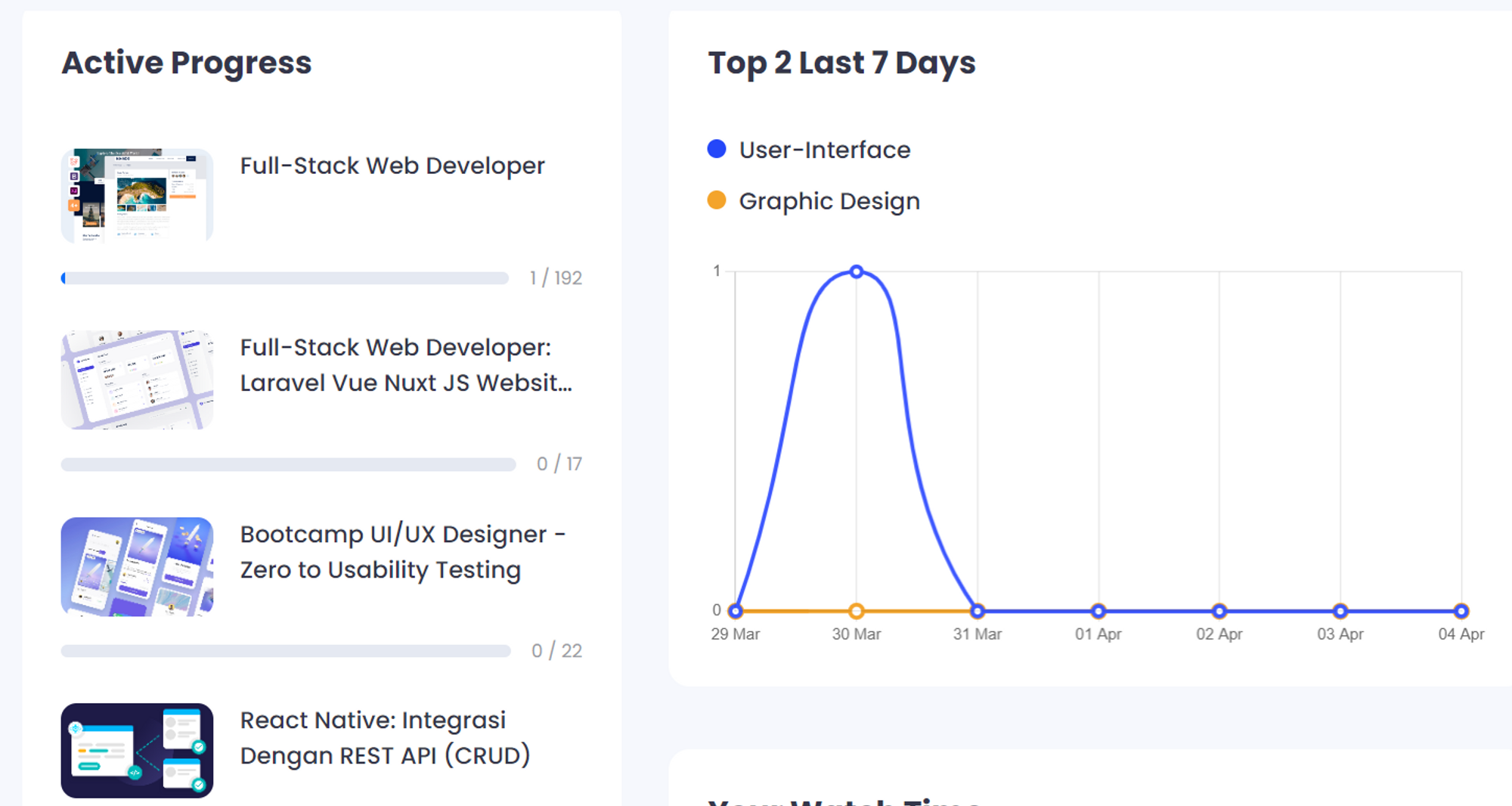Click Bootcamp UI/UX Designer - Zero to Usability Testing
1512x806 pixels.
pyautogui.click(x=403, y=552)
